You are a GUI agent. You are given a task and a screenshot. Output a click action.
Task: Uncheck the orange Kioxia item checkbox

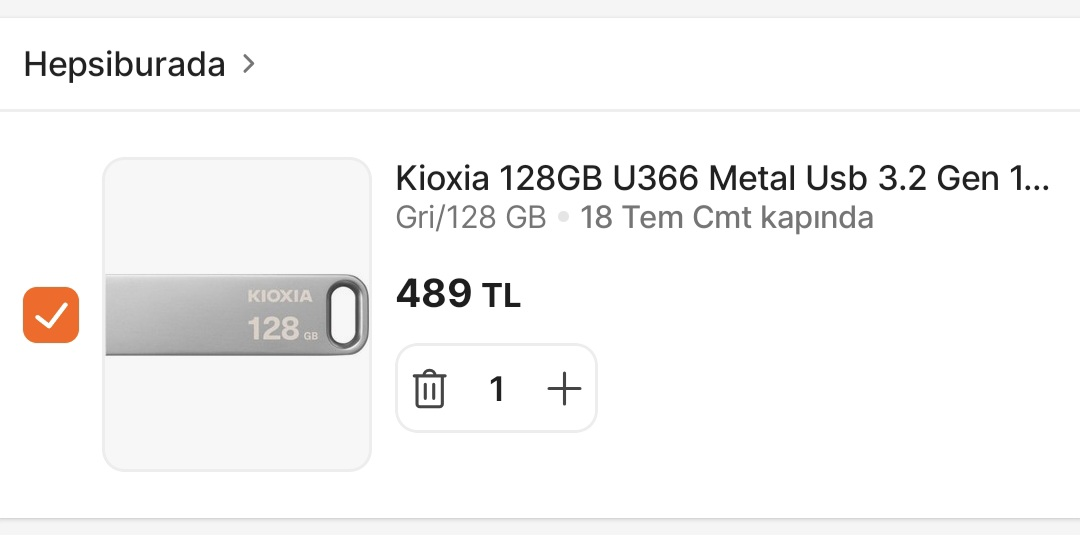pos(51,315)
